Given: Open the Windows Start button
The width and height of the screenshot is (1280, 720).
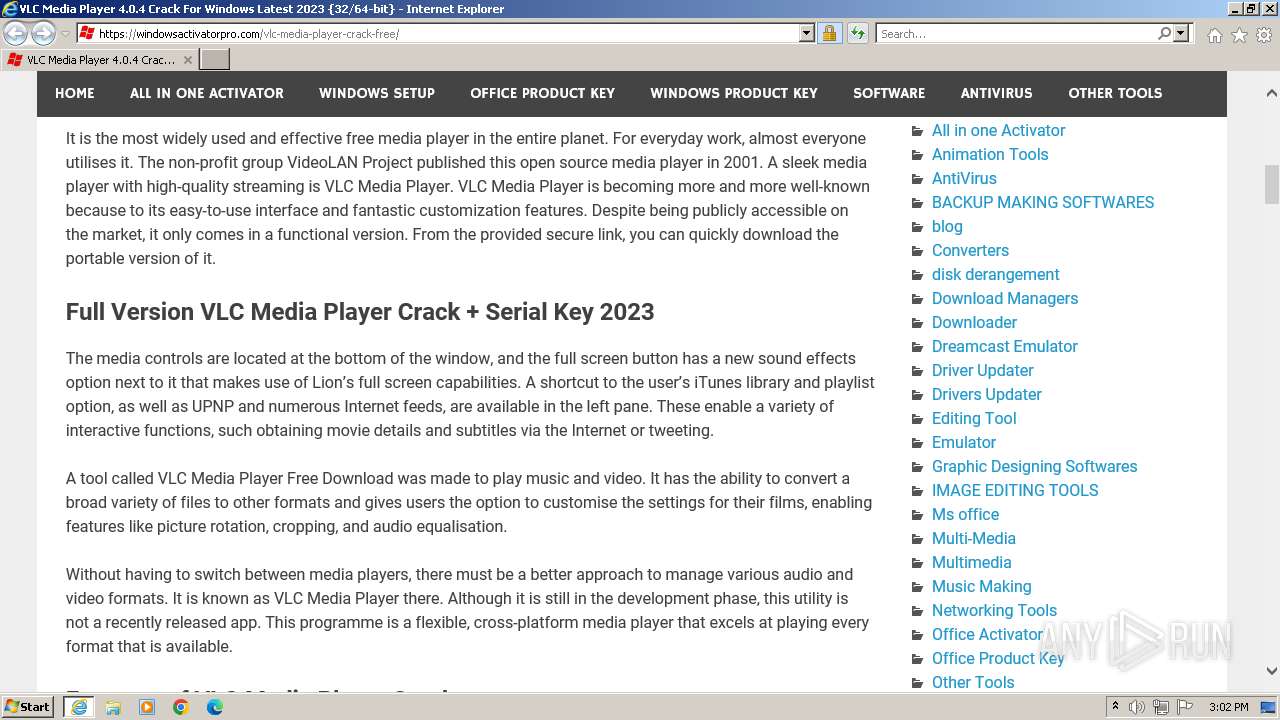Looking at the screenshot, I should coord(28,707).
